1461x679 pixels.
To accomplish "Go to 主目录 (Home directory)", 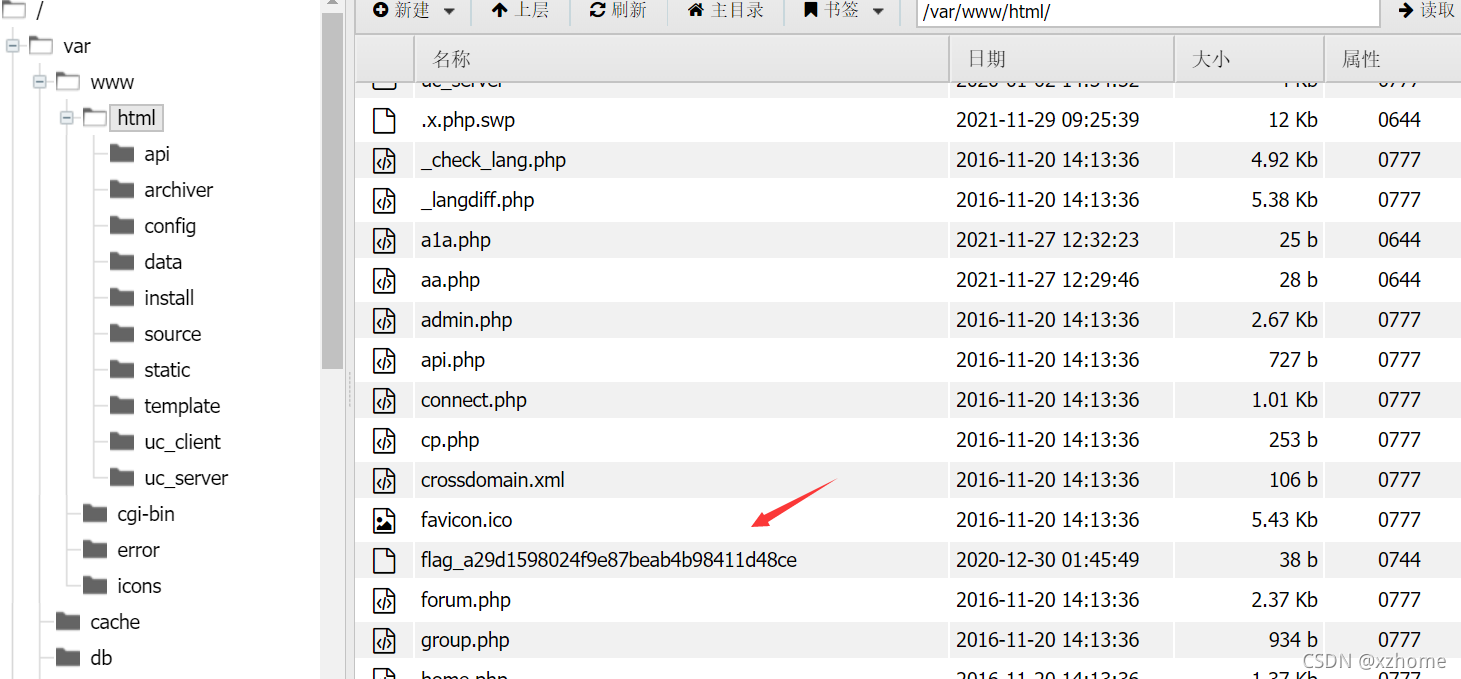I will pos(726,11).
